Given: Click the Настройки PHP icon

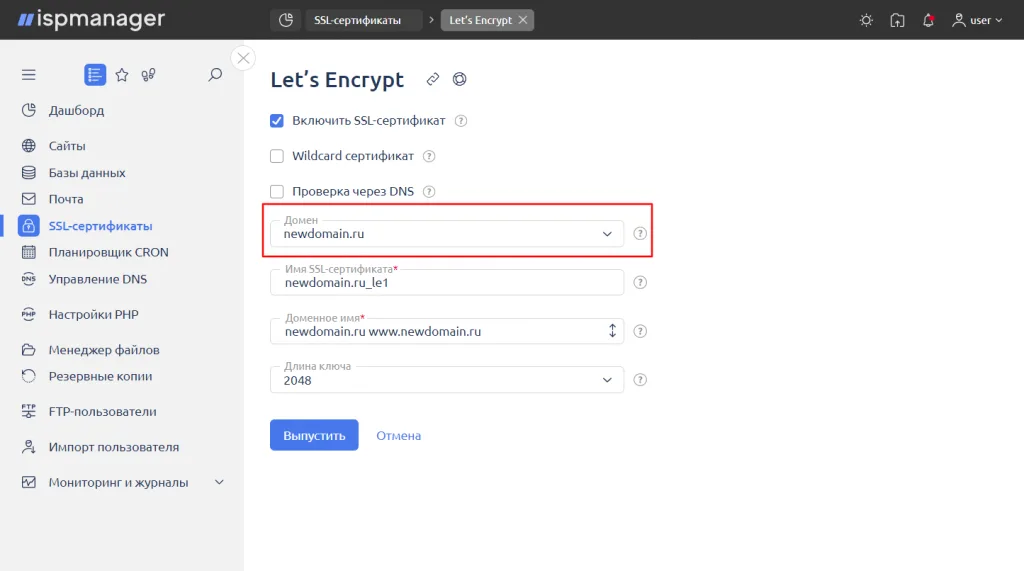Looking at the screenshot, I should tap(29, 314).
